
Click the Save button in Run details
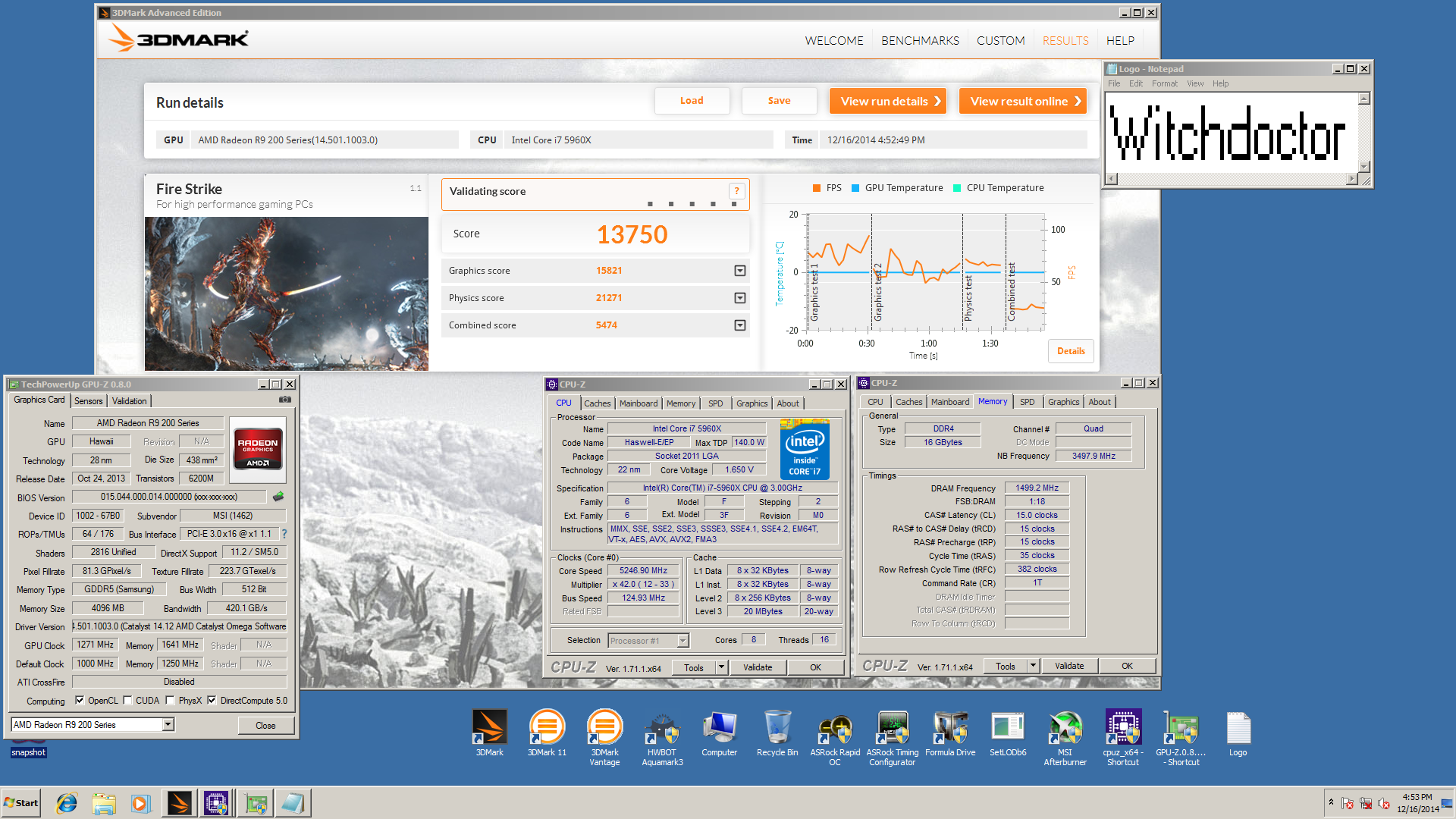tap(779, 101)
